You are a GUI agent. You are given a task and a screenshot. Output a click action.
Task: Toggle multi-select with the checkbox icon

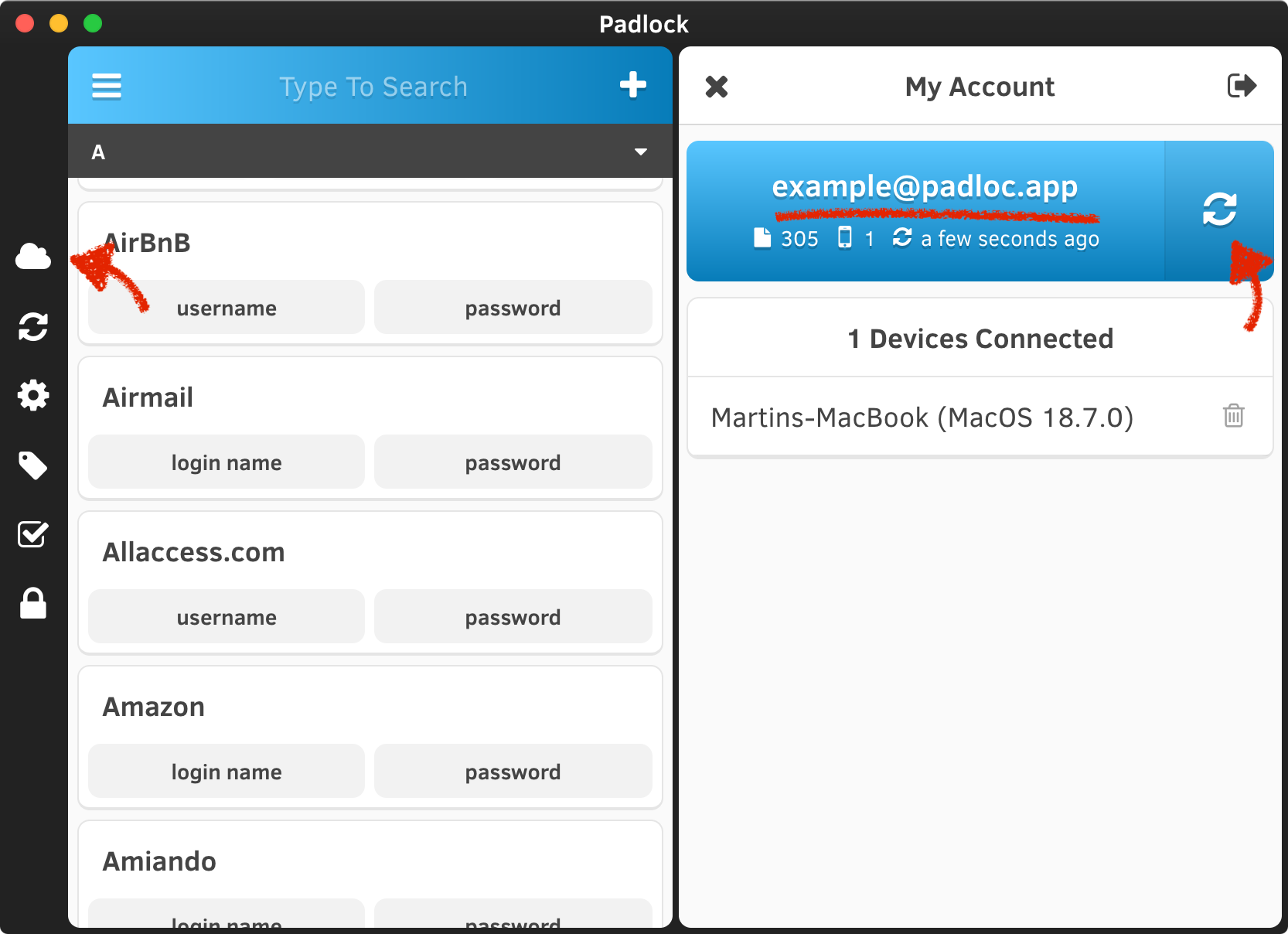click(33, 534)
